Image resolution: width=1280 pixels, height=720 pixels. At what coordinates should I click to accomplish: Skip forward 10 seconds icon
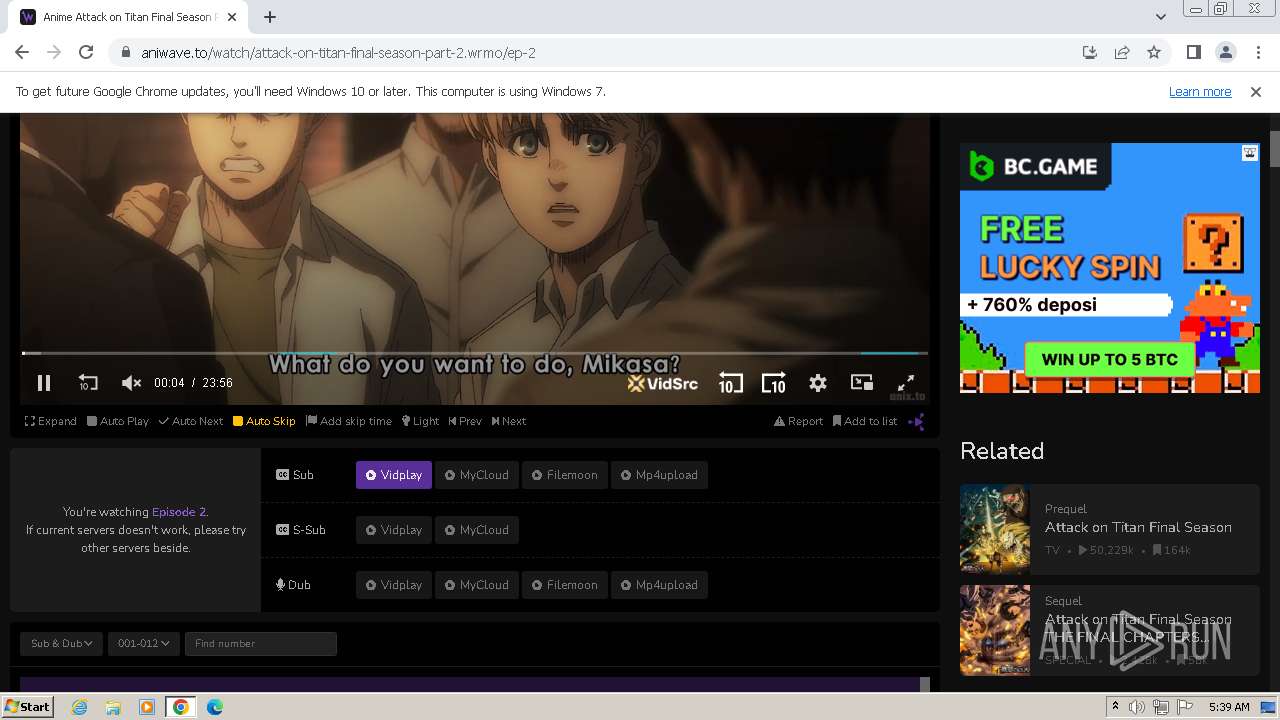[774, 383]
